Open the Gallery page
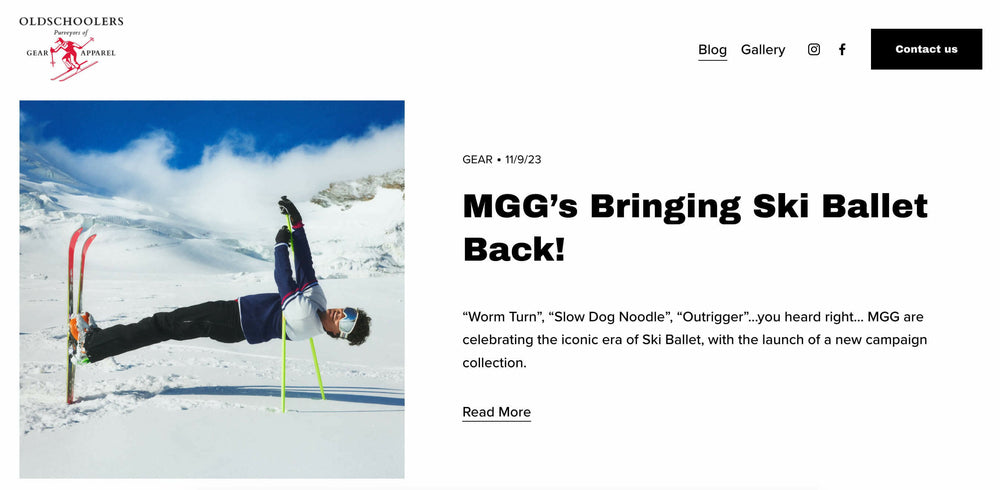 [763, 49]
